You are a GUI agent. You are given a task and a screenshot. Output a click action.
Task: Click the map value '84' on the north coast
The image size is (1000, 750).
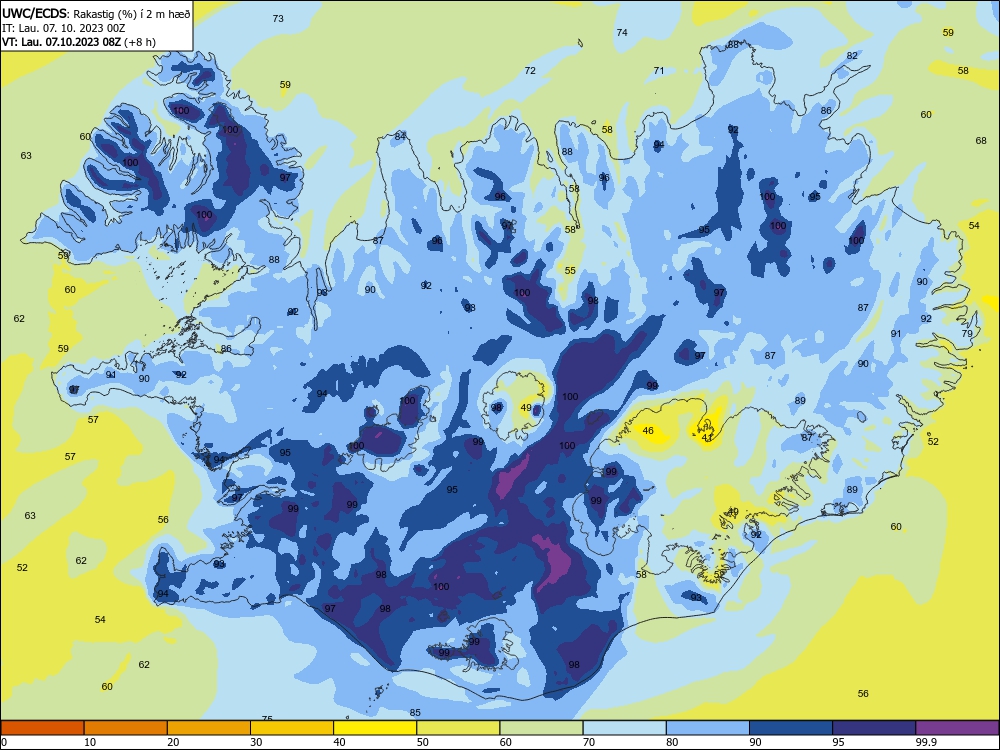[400, 136]
